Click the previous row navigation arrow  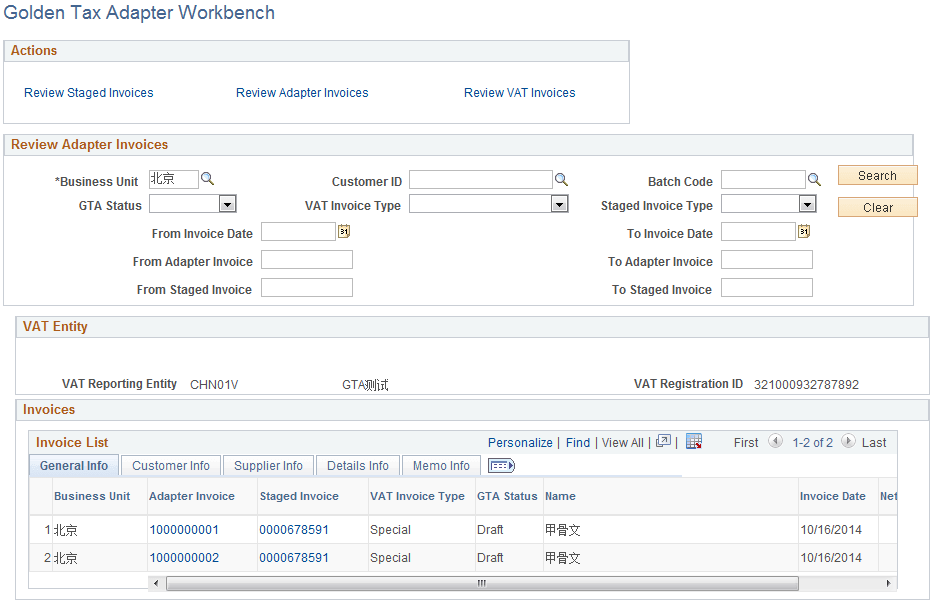coord(776,441)
